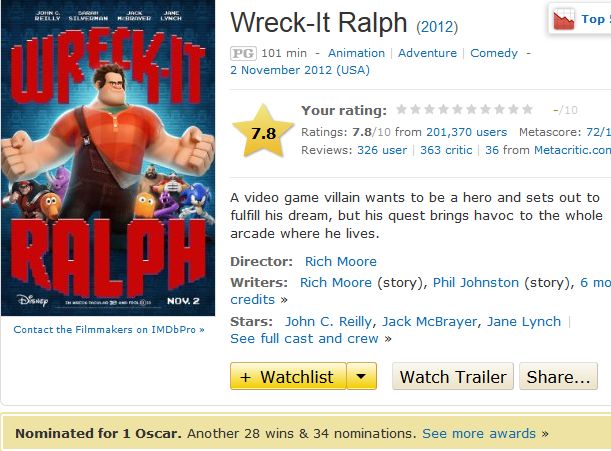Expand See more awards link
This screenshot has height=451, width=611.
point(479,433)
